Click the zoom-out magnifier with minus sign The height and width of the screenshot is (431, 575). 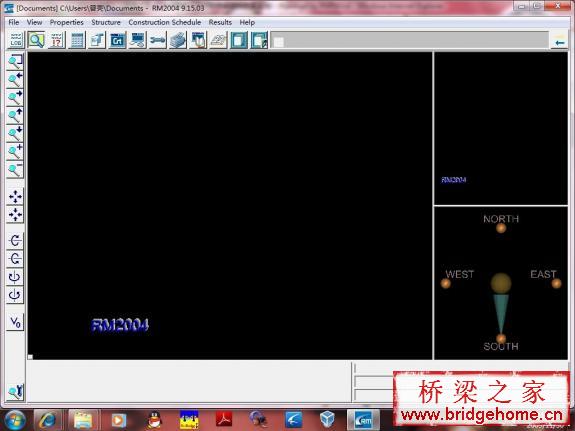15,170
